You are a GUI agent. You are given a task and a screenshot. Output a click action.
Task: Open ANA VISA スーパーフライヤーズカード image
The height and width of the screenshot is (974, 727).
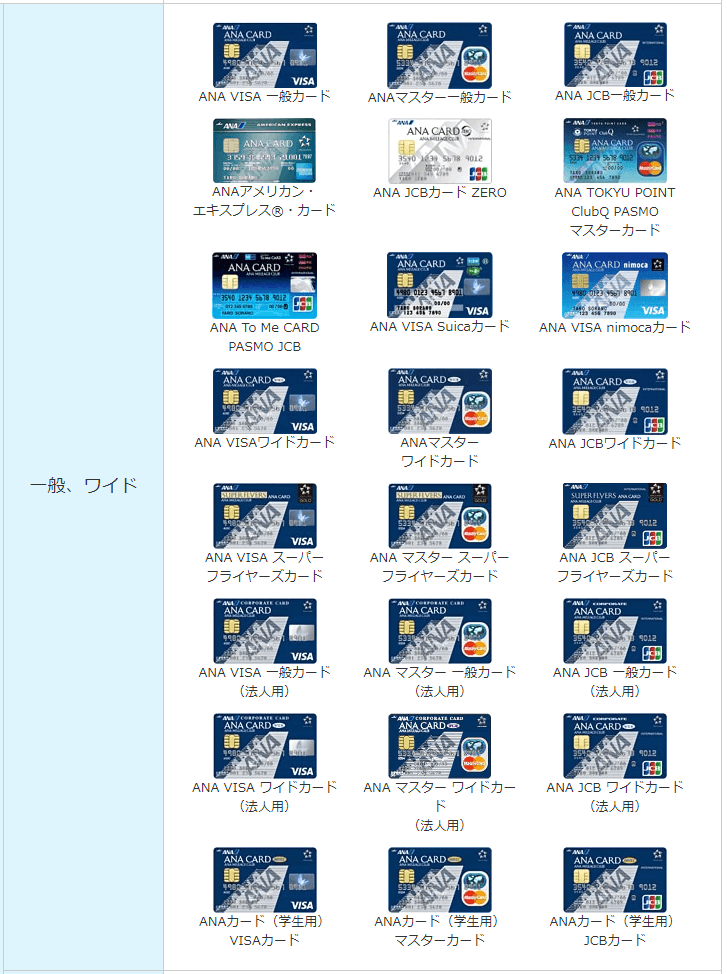[264, 516]
